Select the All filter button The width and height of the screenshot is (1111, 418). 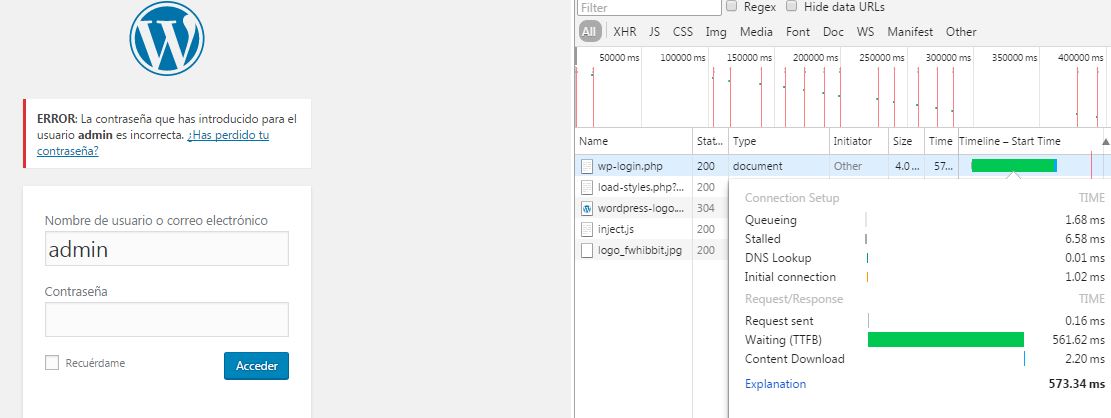(x=589, y=32)
